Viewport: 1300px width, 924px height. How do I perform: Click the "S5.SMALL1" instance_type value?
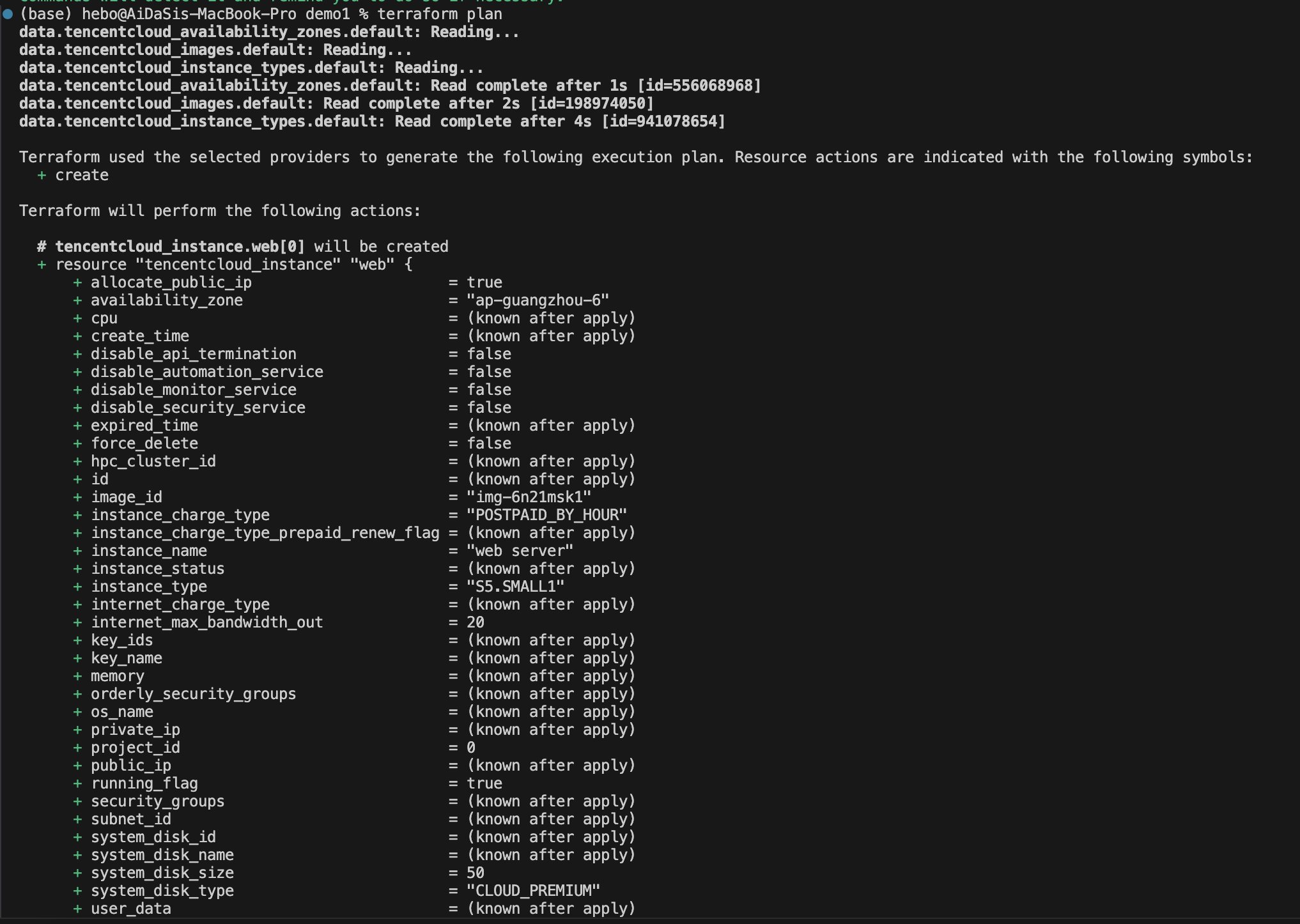(x=516, y=587)
